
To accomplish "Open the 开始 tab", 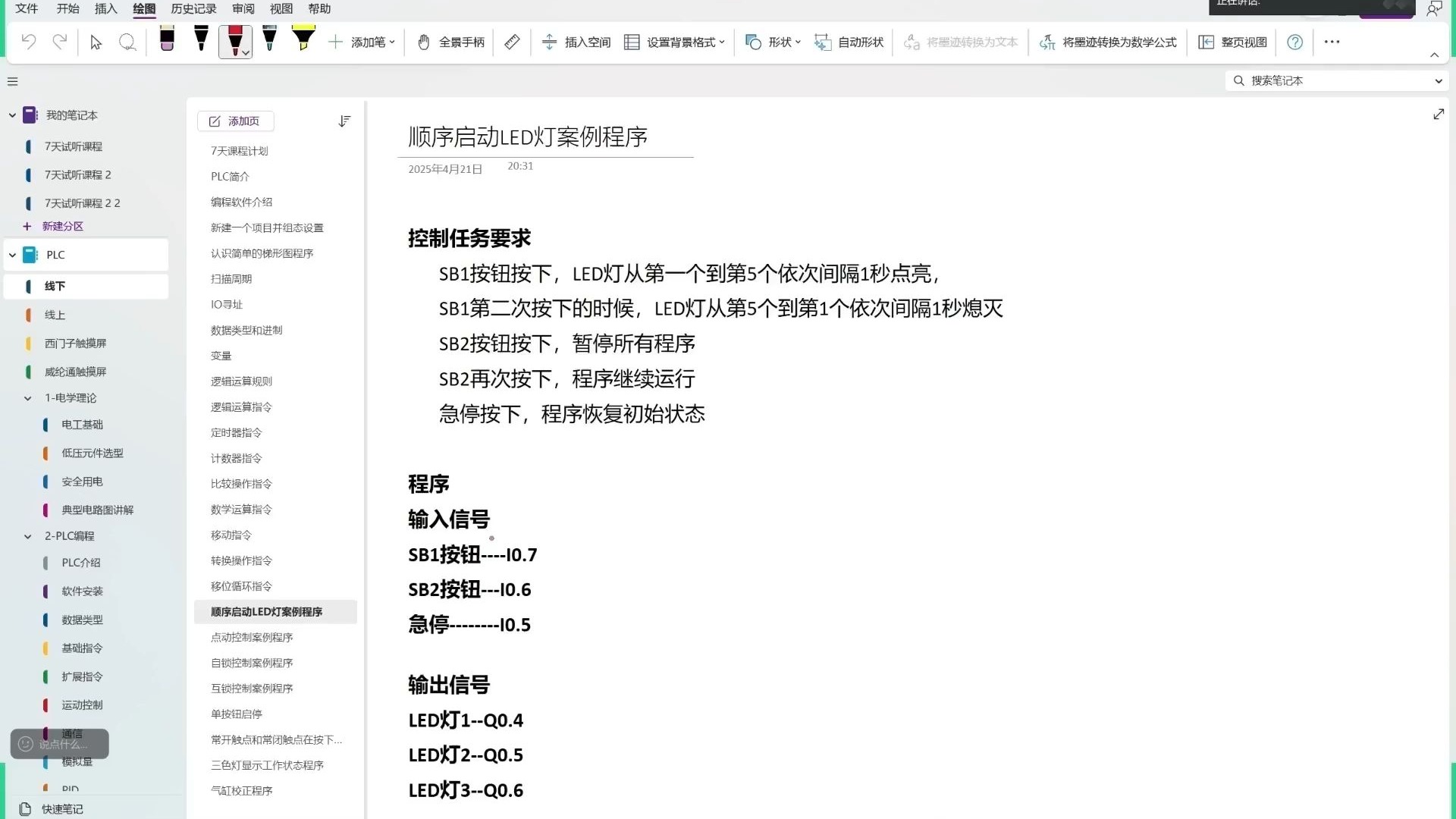I will click(67, 9).
